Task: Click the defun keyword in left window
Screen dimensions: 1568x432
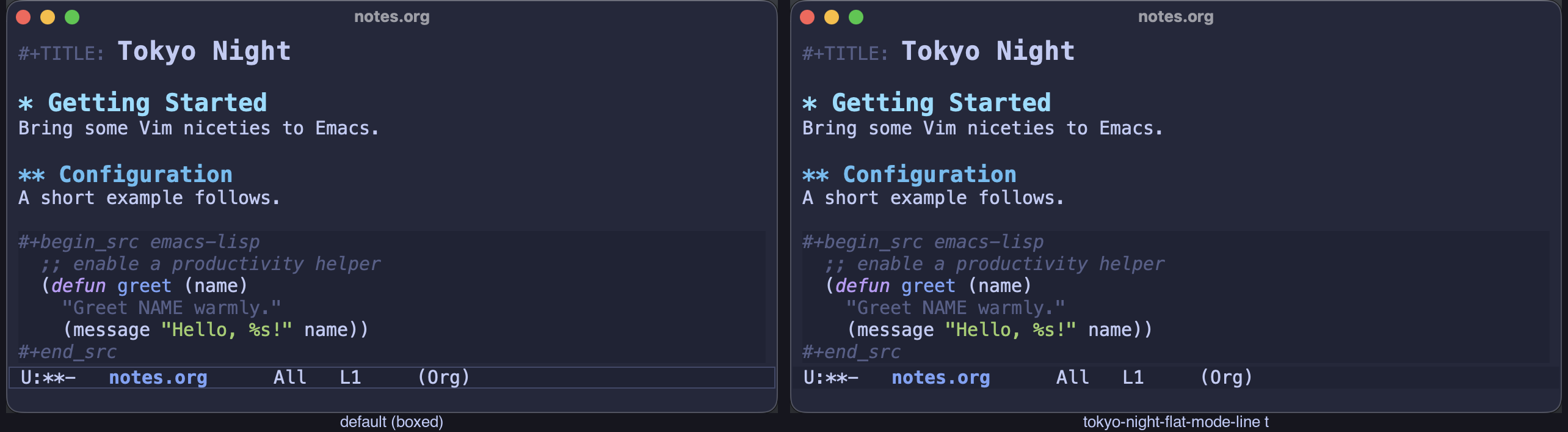Action: [78, 286]
